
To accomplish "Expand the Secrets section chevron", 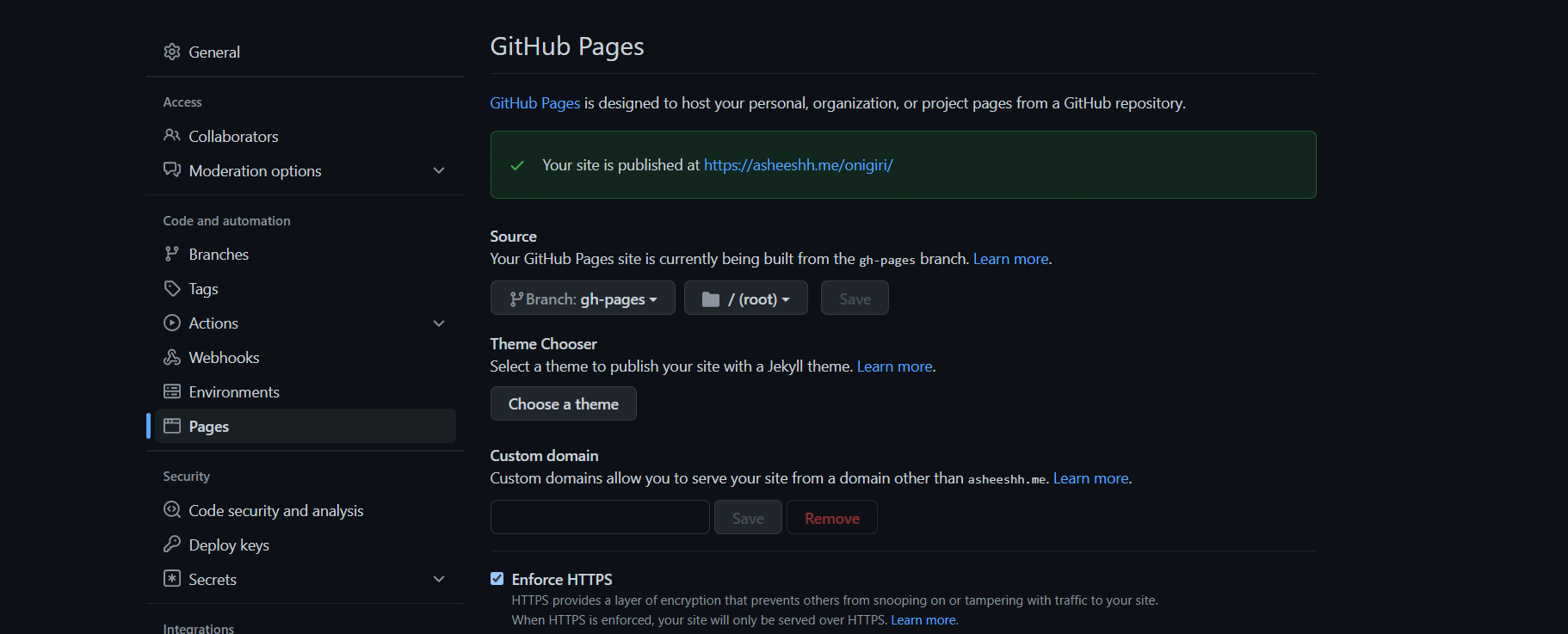I will tap(439, 579).
